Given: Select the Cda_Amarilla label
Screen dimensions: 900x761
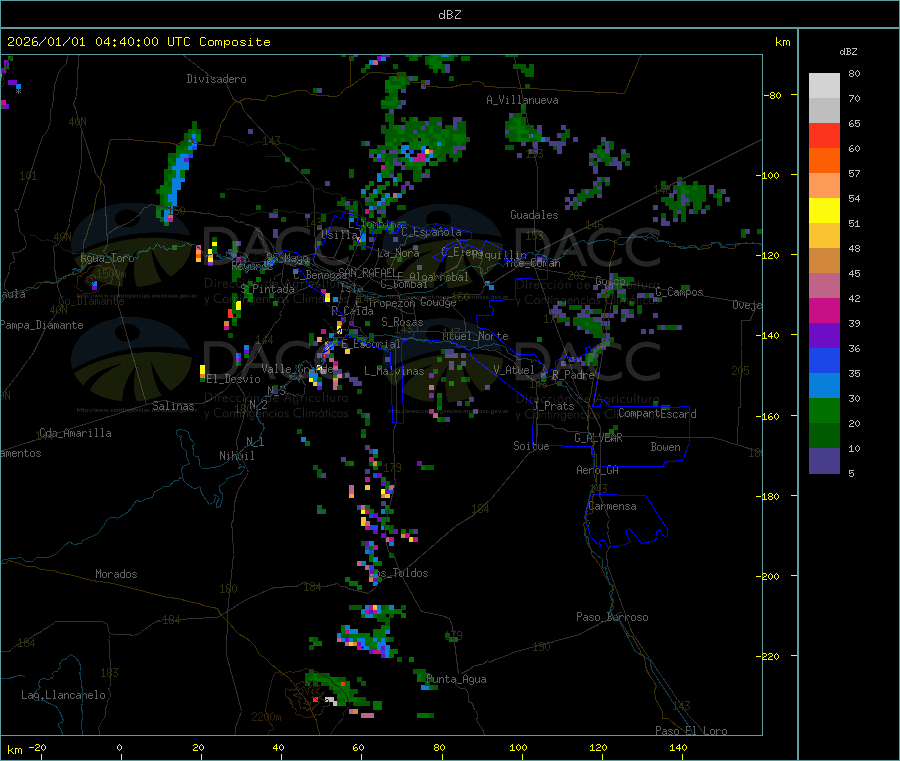Looking at the screenshot, I should click(x=75, y=433).
